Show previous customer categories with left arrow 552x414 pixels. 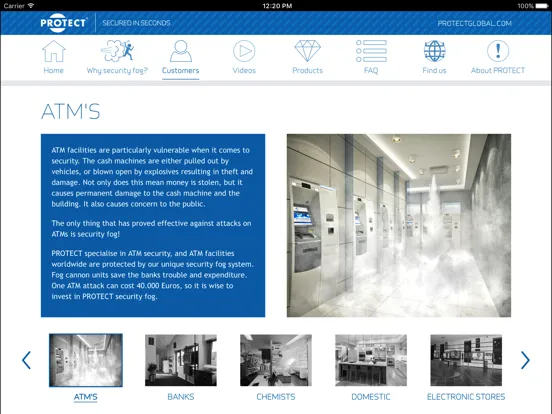click(x=26, y=360)
